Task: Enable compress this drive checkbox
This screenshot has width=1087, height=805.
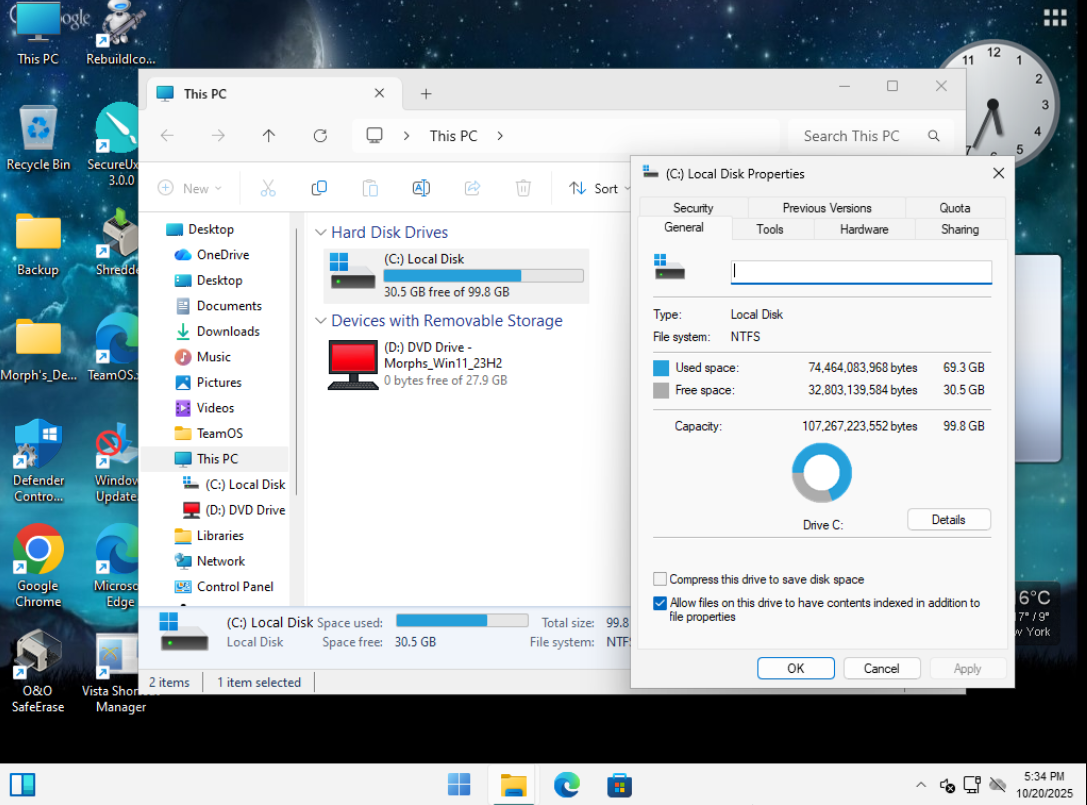Action: click(x=660, y=579)
